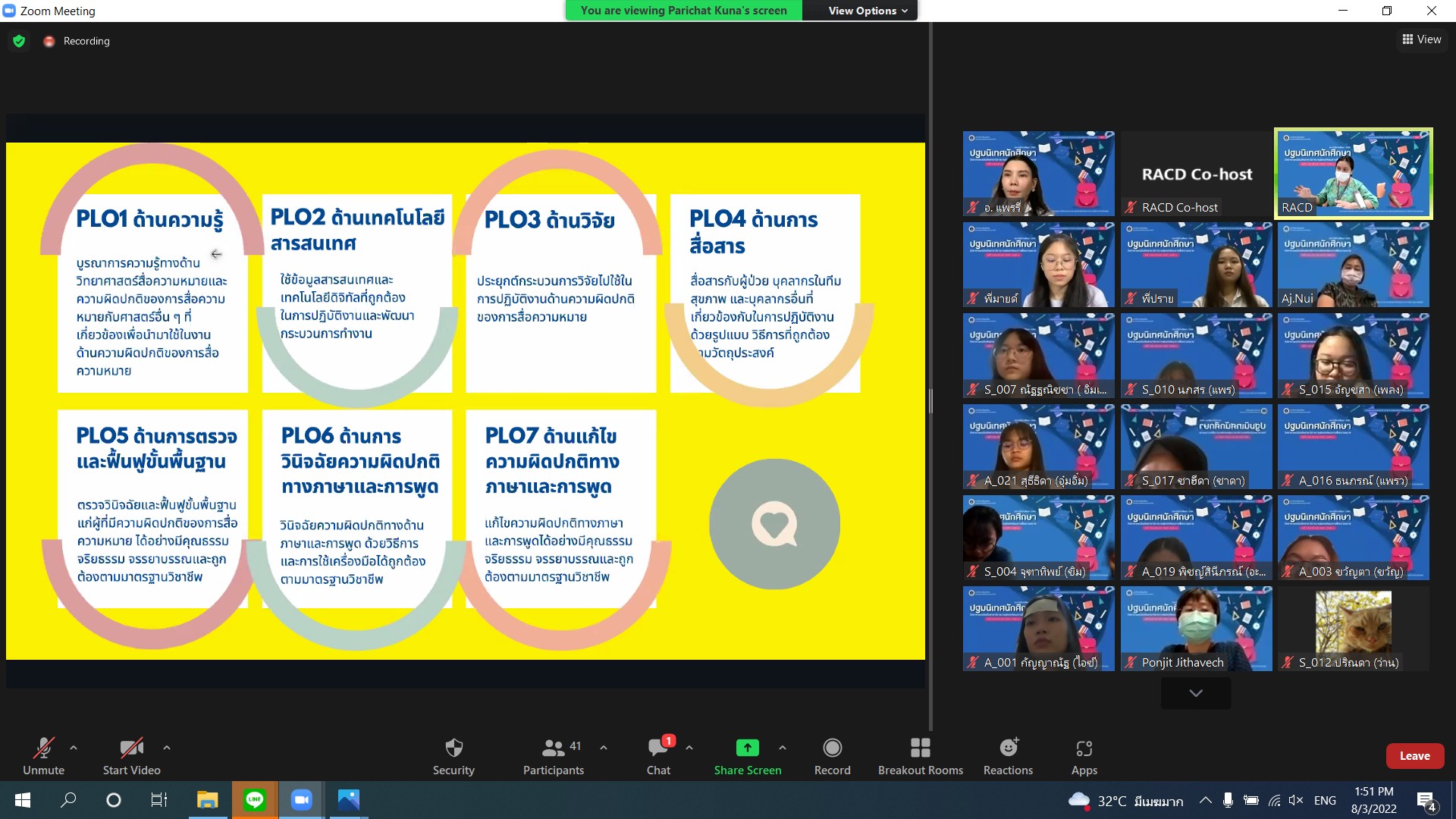
Task: Open the Security shield menu
Action: [453, 757]
